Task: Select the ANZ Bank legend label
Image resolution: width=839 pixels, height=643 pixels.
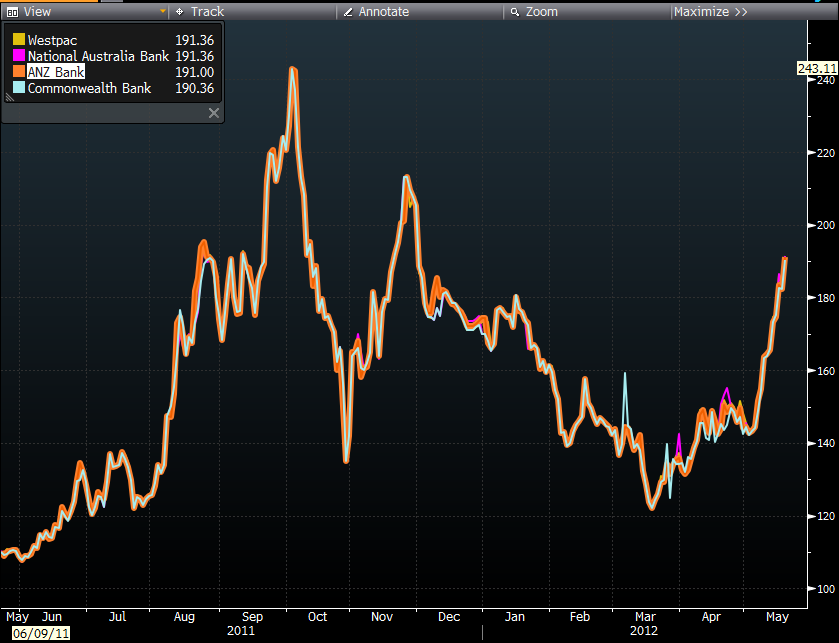Action: [x=56, y=72]
